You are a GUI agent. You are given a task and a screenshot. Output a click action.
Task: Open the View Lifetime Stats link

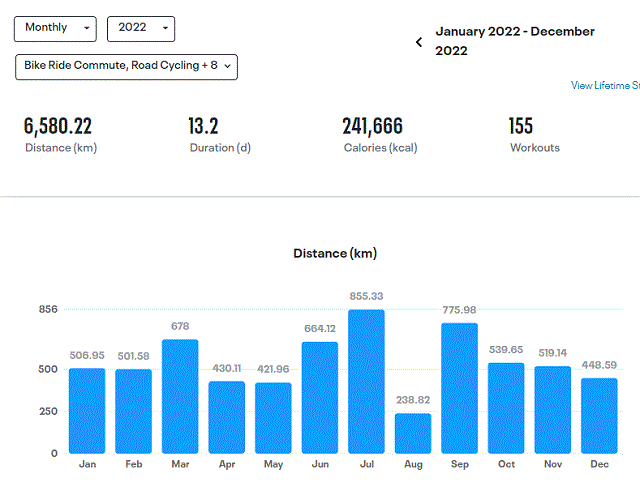(605, 86)
